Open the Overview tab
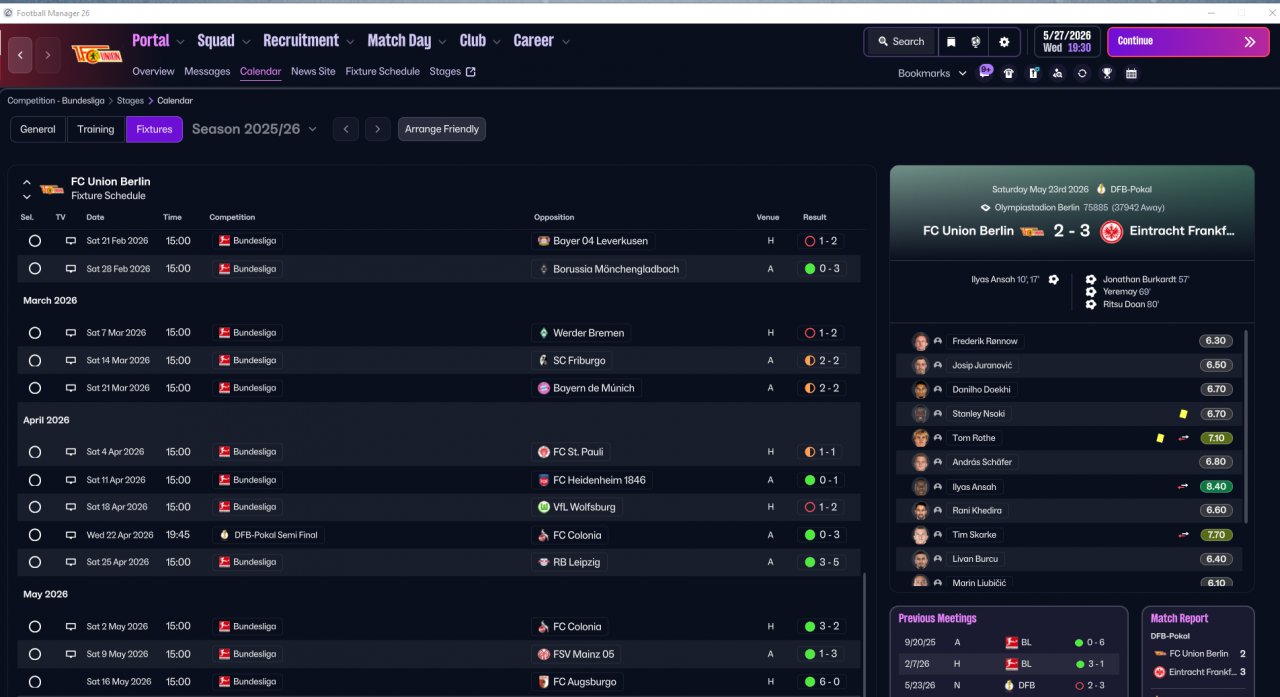The height and width of the screenshot is (697, 1280). (x=153, y=72)
